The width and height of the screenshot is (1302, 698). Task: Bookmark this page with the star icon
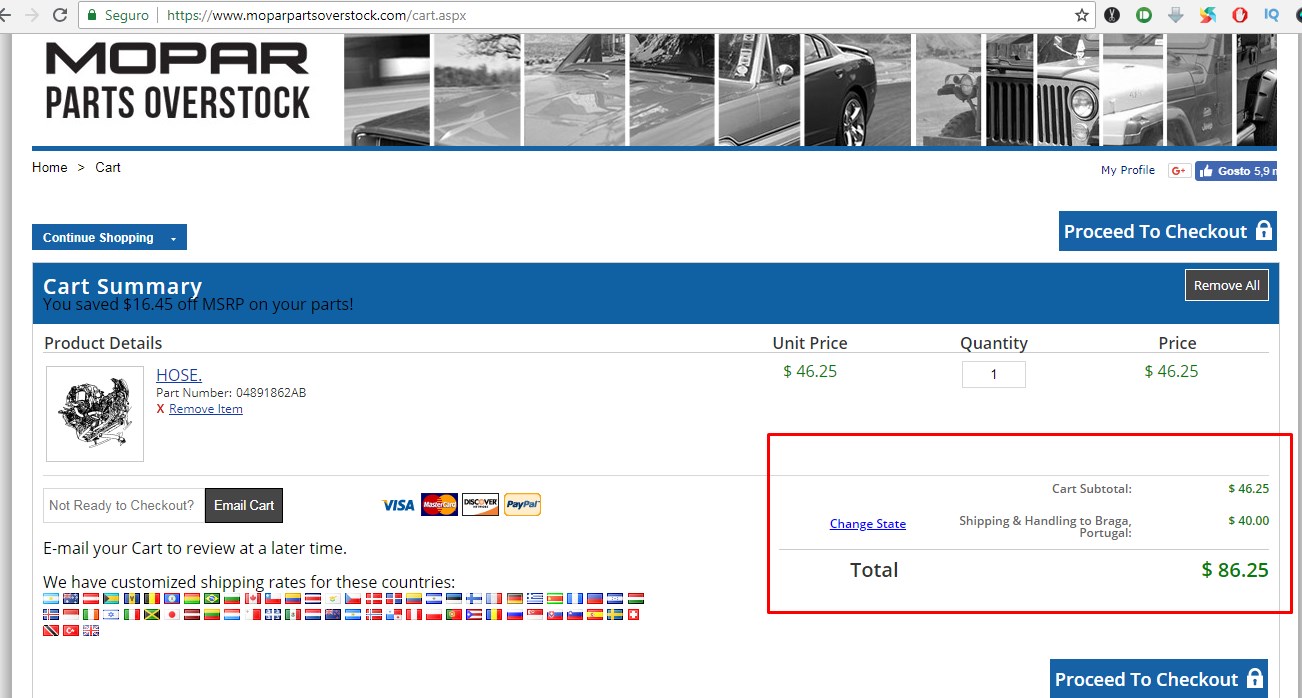point(1082,15)
